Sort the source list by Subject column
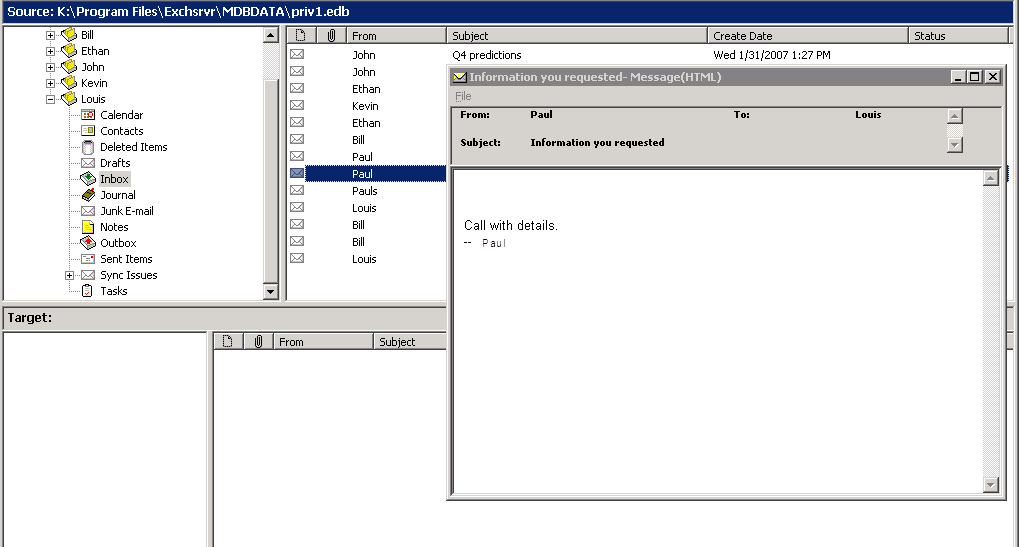1019x547 pixels. coord(576,36)
